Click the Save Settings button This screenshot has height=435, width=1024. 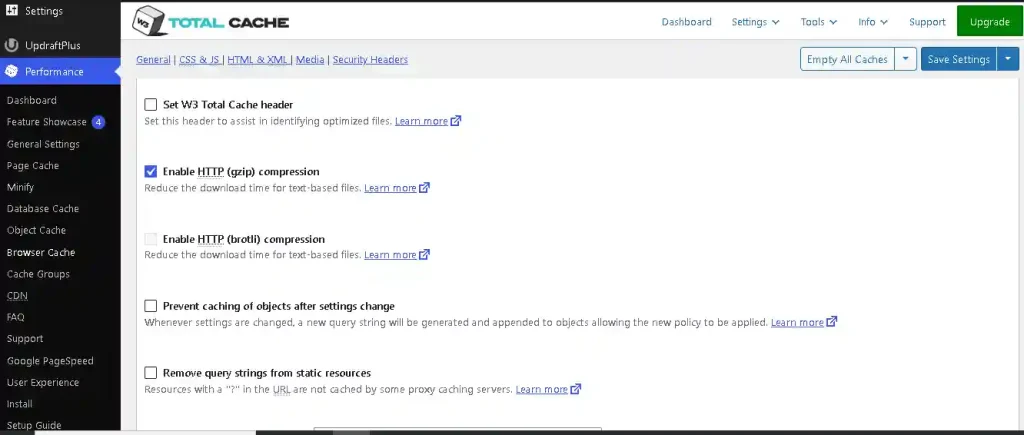(959, 59)
